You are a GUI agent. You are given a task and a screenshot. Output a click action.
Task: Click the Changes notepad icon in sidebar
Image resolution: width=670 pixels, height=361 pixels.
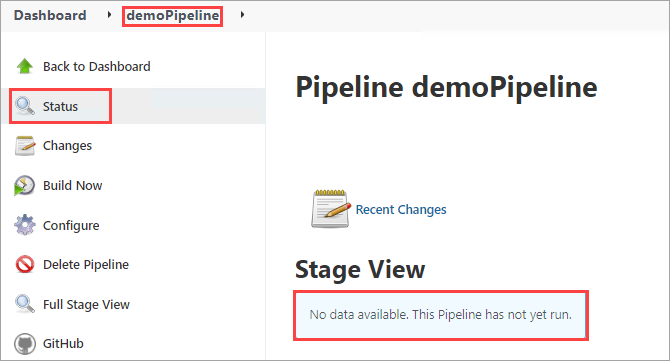pos(25,146)
